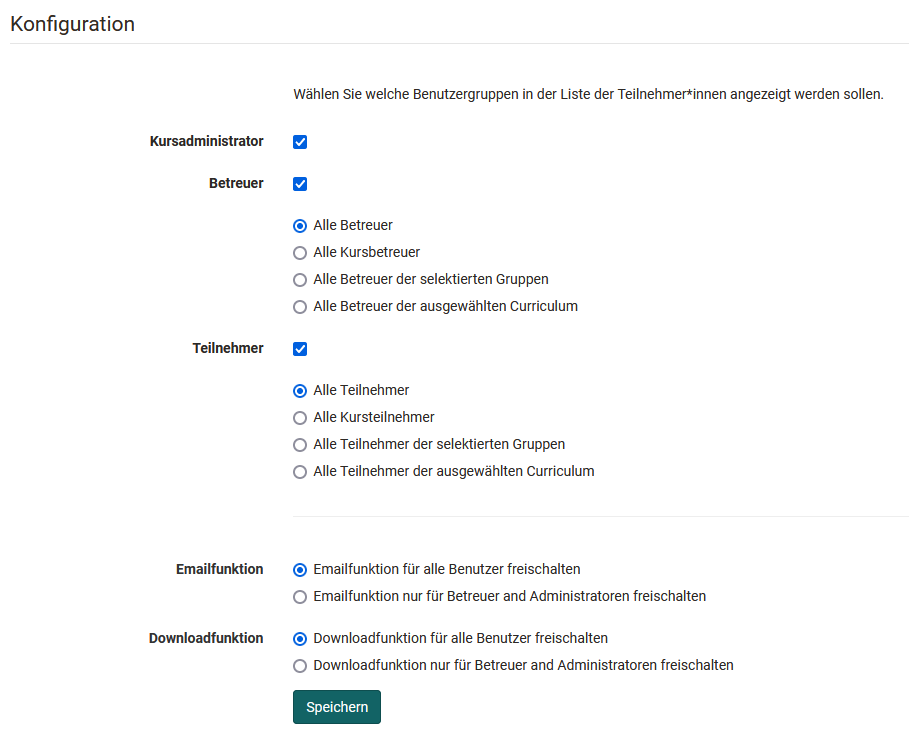This screenshot has width=909, height=733.
Task: Uncheck the Teilnehmer checkbox
Action: (300, 349)
